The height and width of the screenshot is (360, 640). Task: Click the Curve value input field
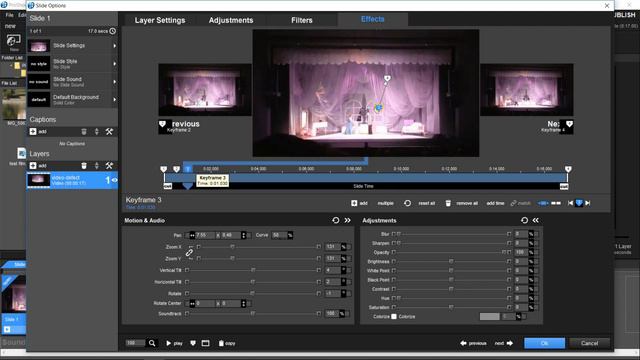[x=279, y=235]
